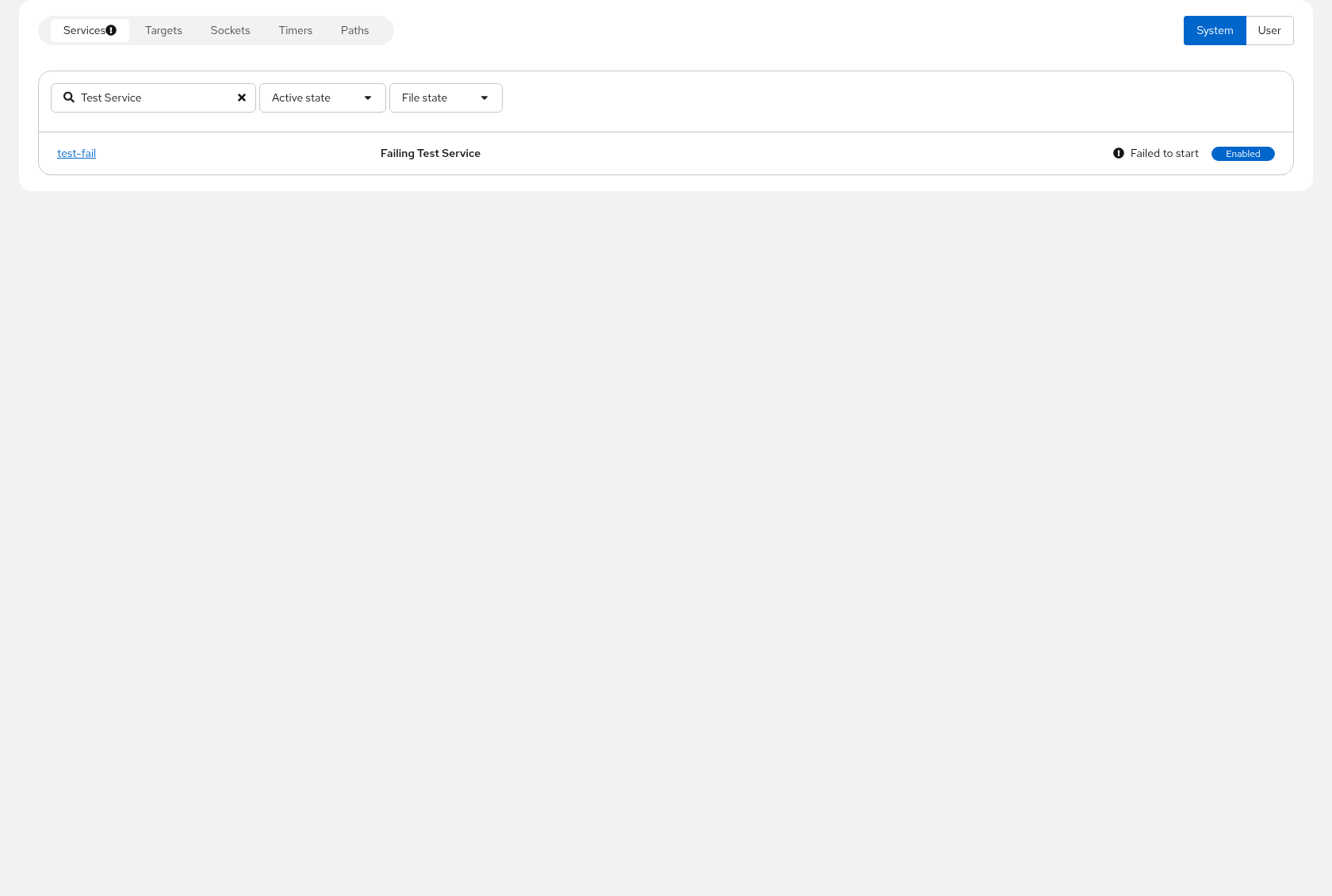1332x896 pixels.
Task: Click the Enabled status badge
Action: (x=1243, y=154)
